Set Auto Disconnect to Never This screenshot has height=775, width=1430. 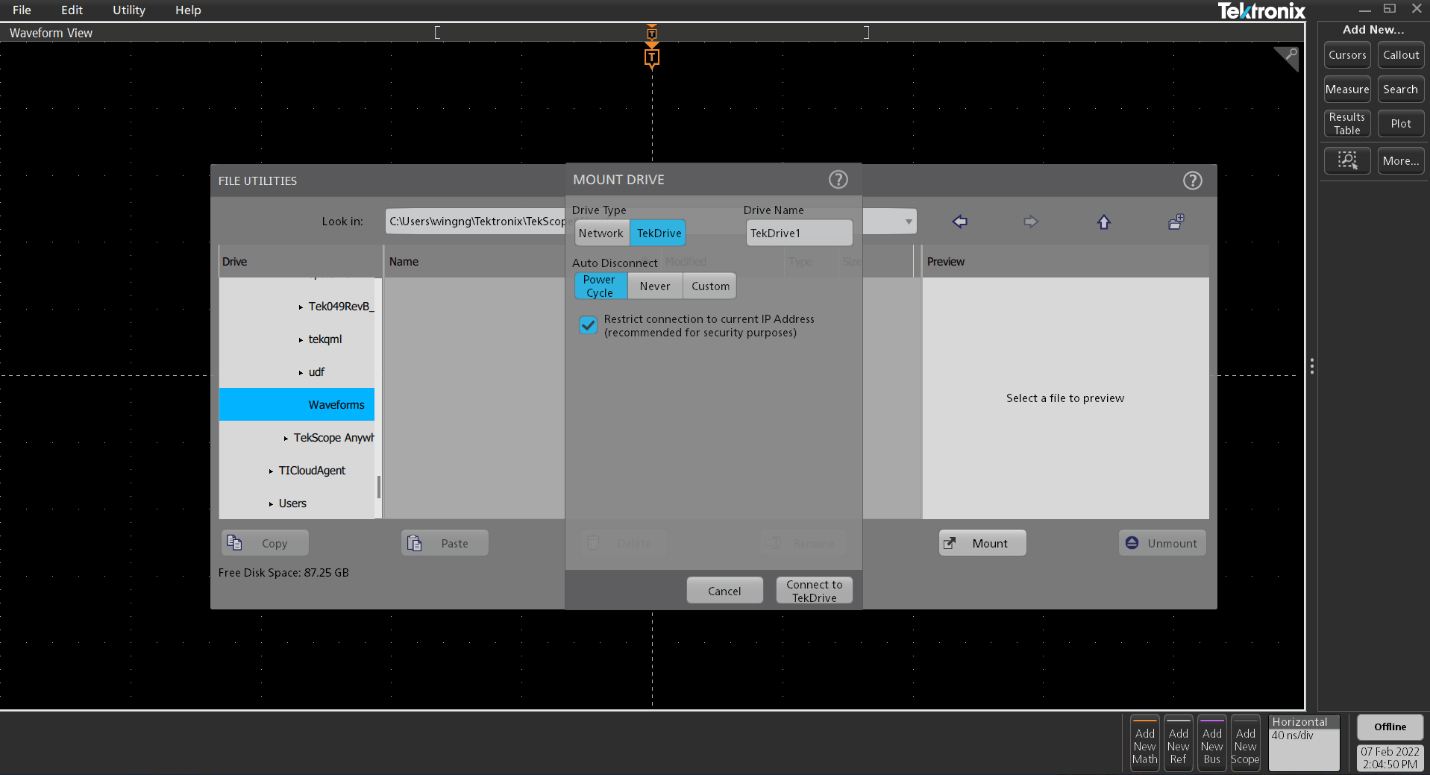(655, 286)
